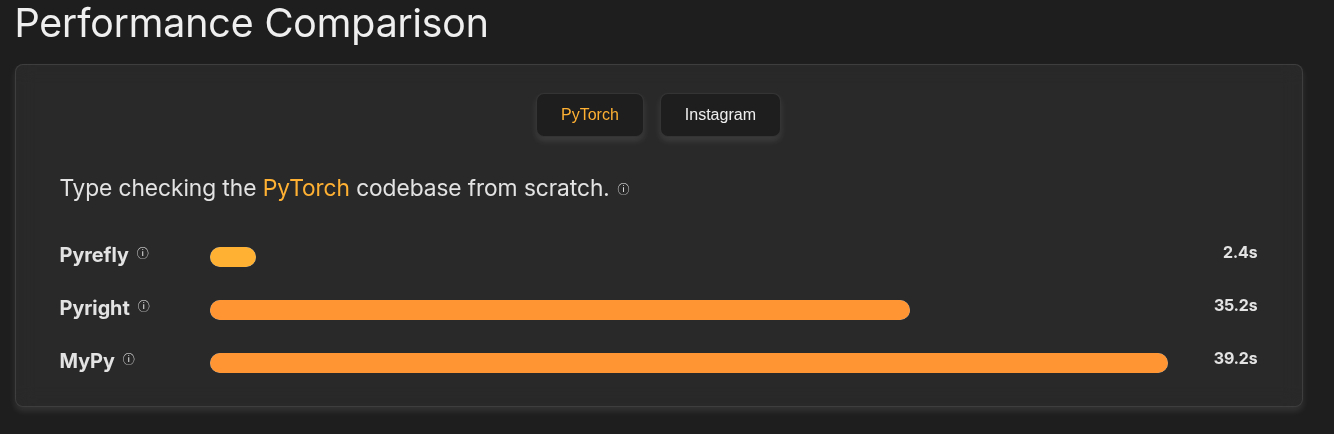
Task: Click the 'codebase from scratch.' phrase
Action: click(x=483, y=188)
